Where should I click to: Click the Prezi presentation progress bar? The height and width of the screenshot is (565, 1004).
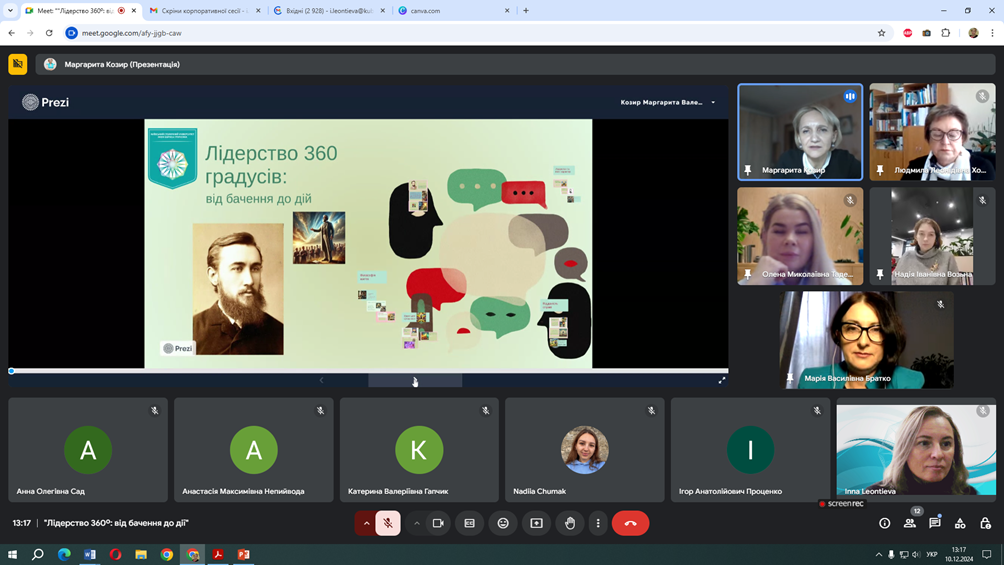pyautogui.click(x=368, y=371)
